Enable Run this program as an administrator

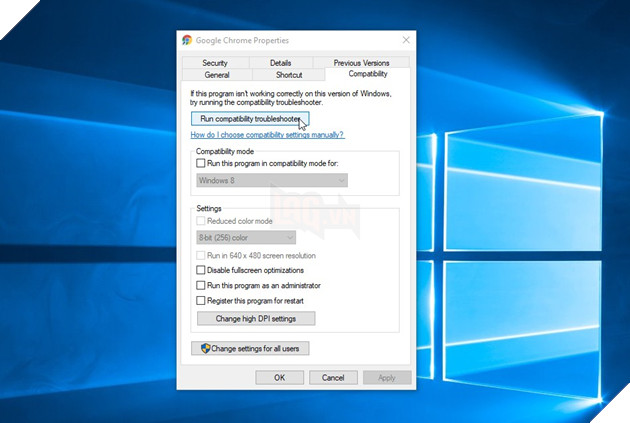coord(200,285)
